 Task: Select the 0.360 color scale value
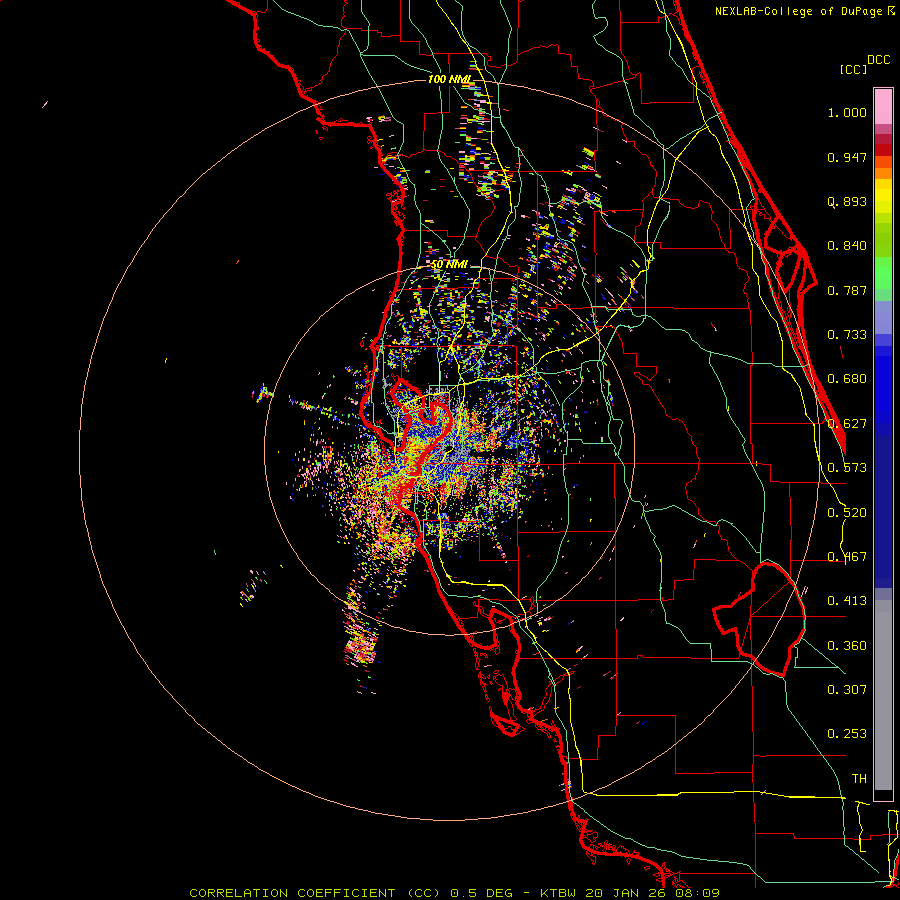(847, 646)
